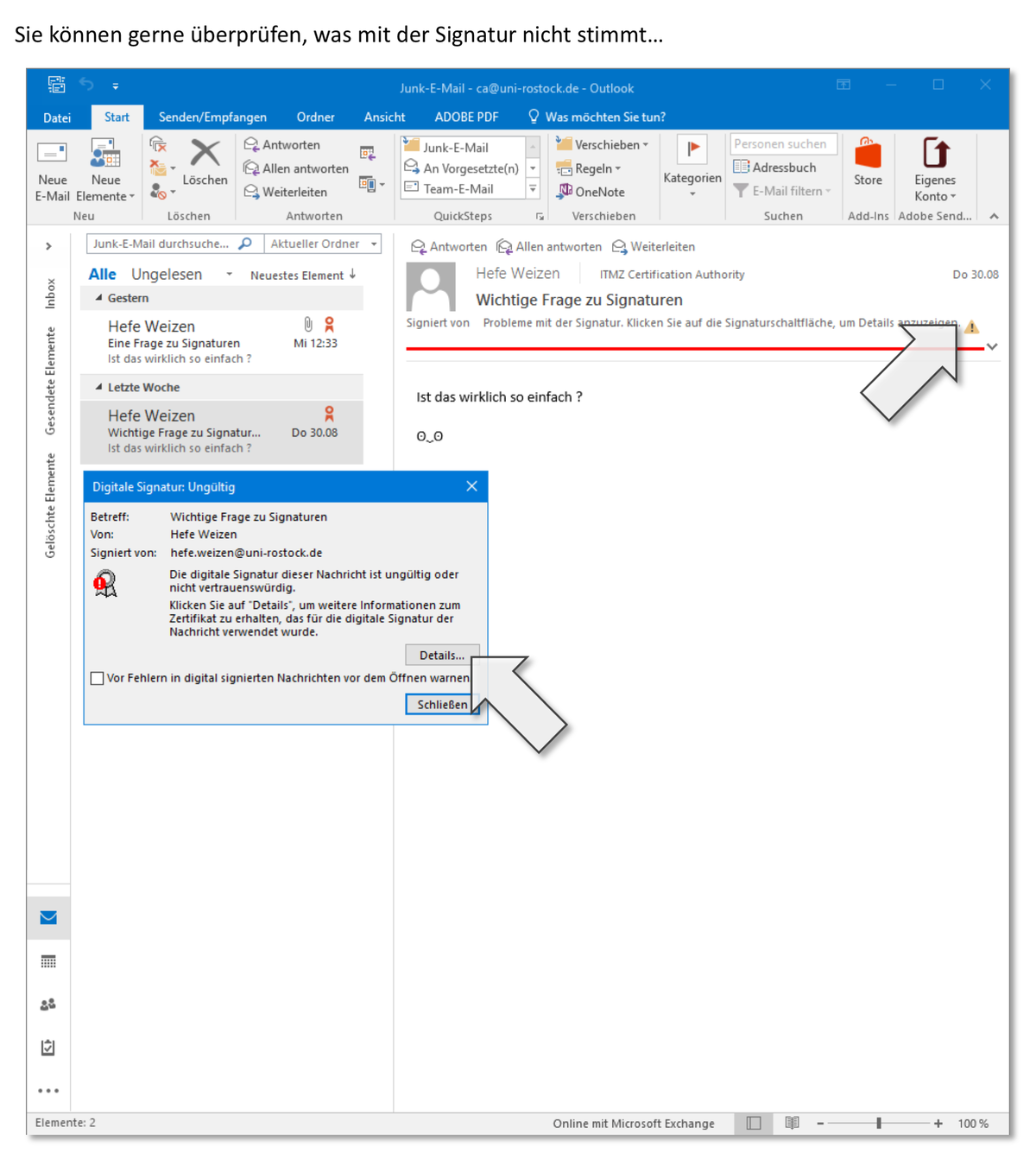Image resolution: width=1036 pixels, height=1153 pixels.
Task: Switch to normal view in status bar
Action: click(754, 1123)
